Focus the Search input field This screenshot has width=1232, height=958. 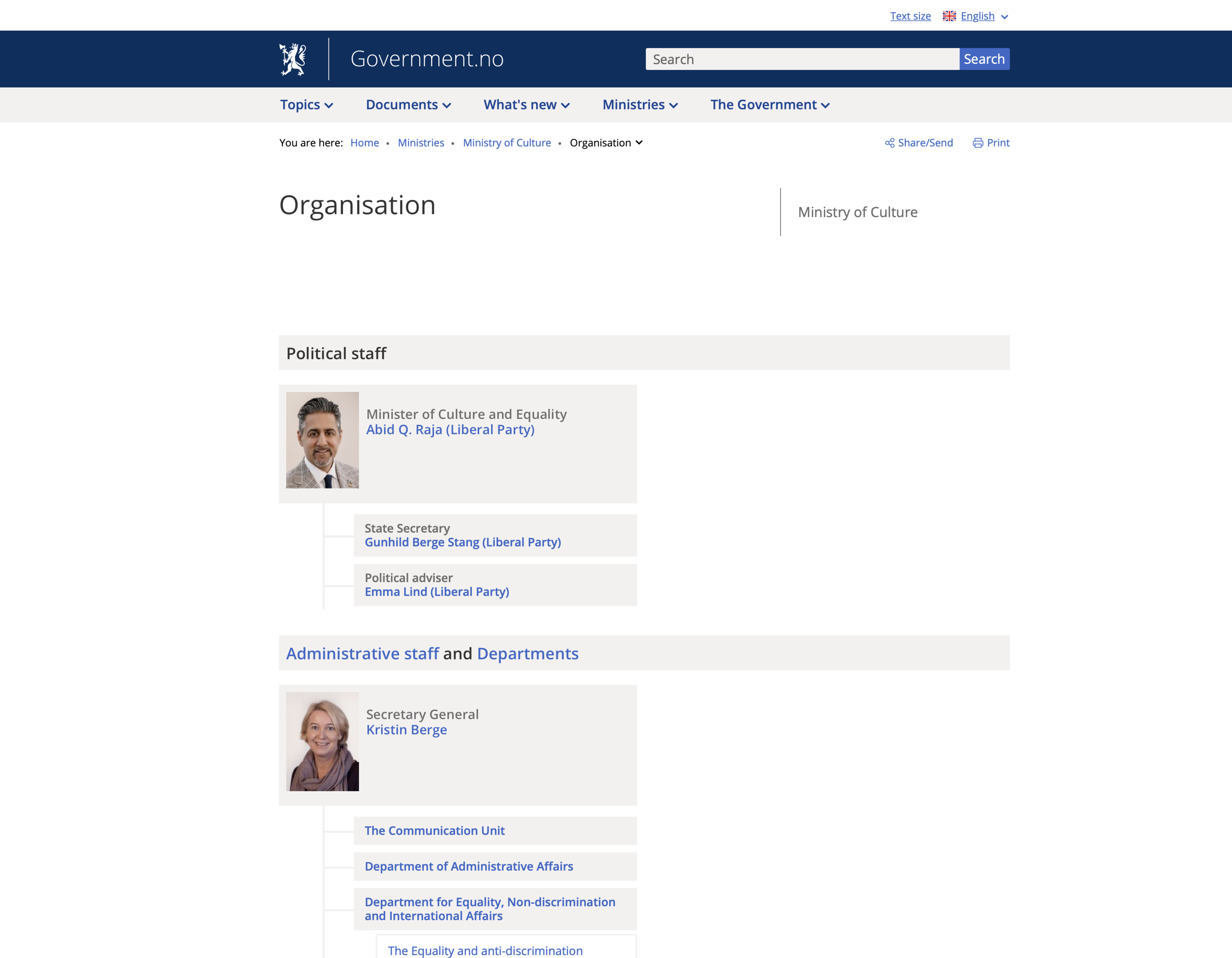tap(802, 59)
